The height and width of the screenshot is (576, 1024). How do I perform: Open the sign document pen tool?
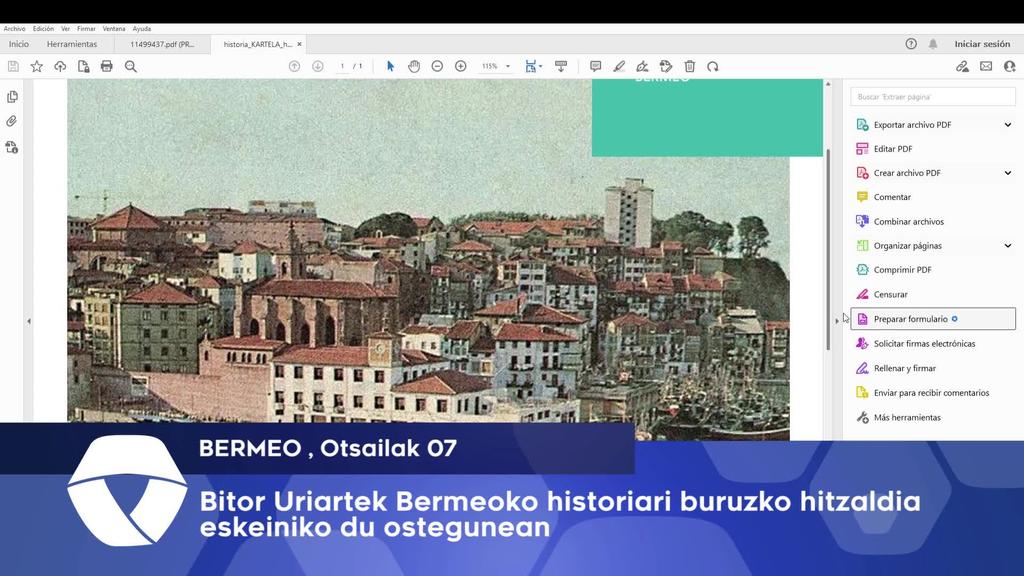[643, 66]
